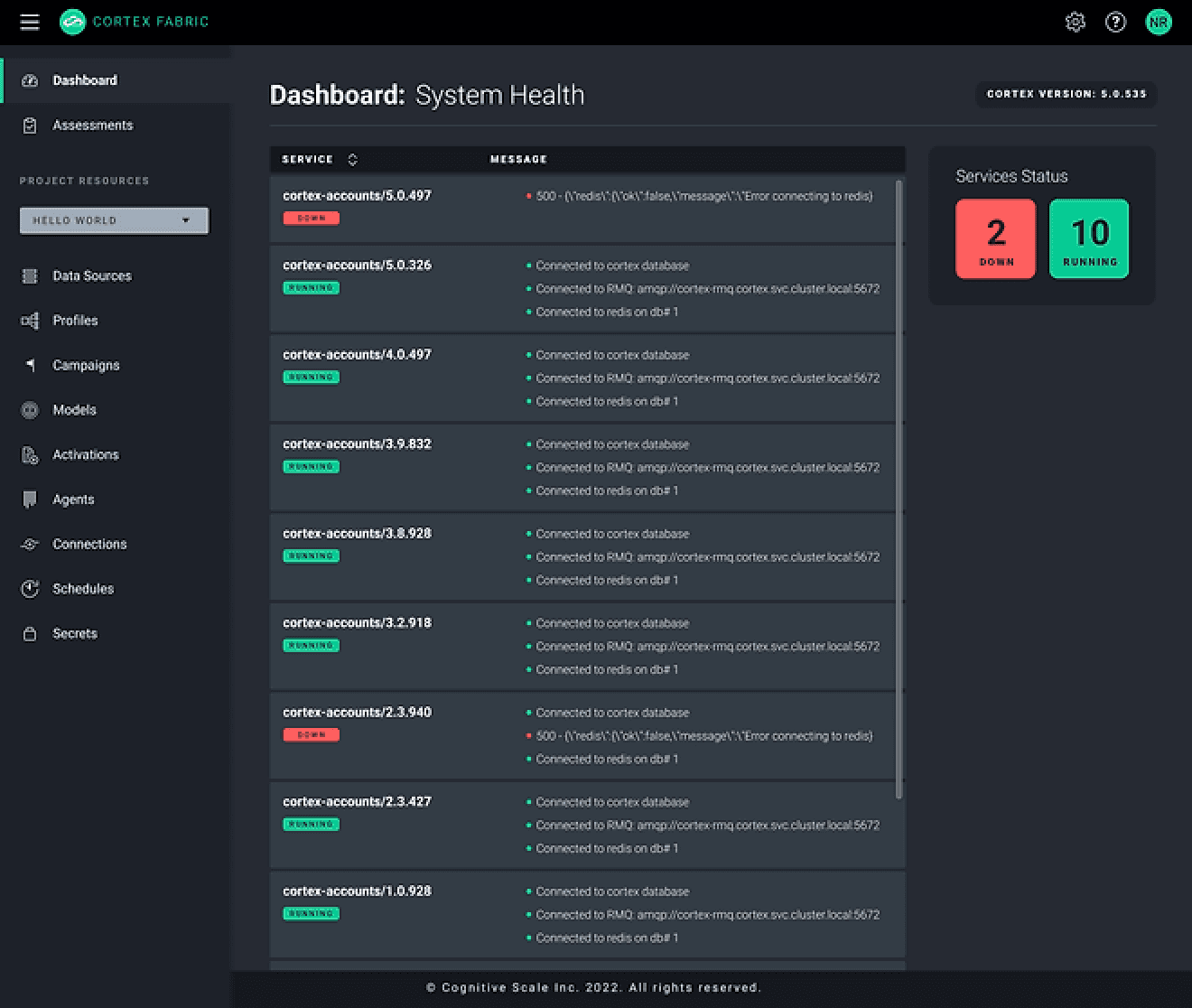Click the SERVICE column header
Viewport: 1192px width, 1008px height.
coord(307,160)
